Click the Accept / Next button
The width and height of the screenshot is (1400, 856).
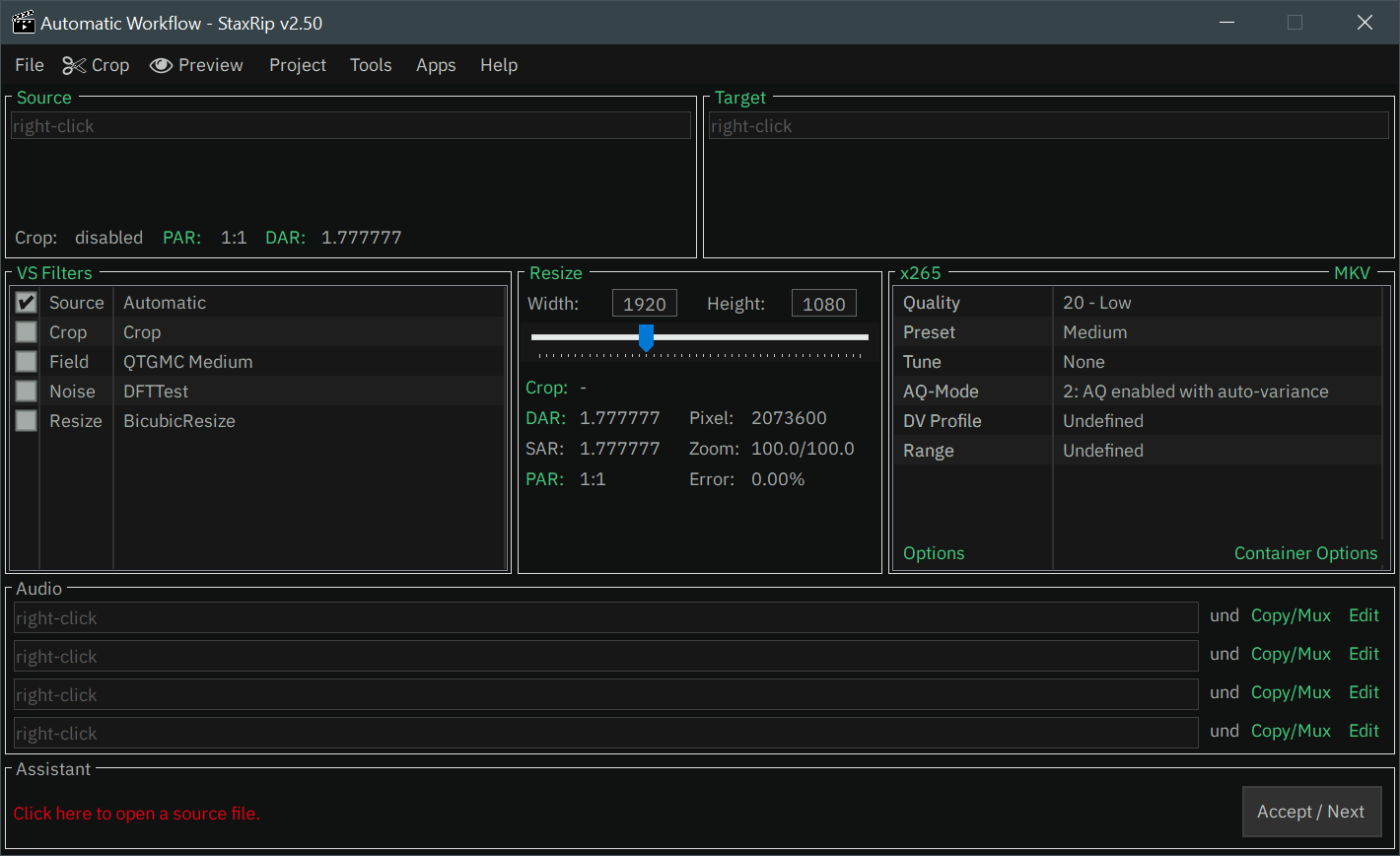click(x=1311, y=812)
